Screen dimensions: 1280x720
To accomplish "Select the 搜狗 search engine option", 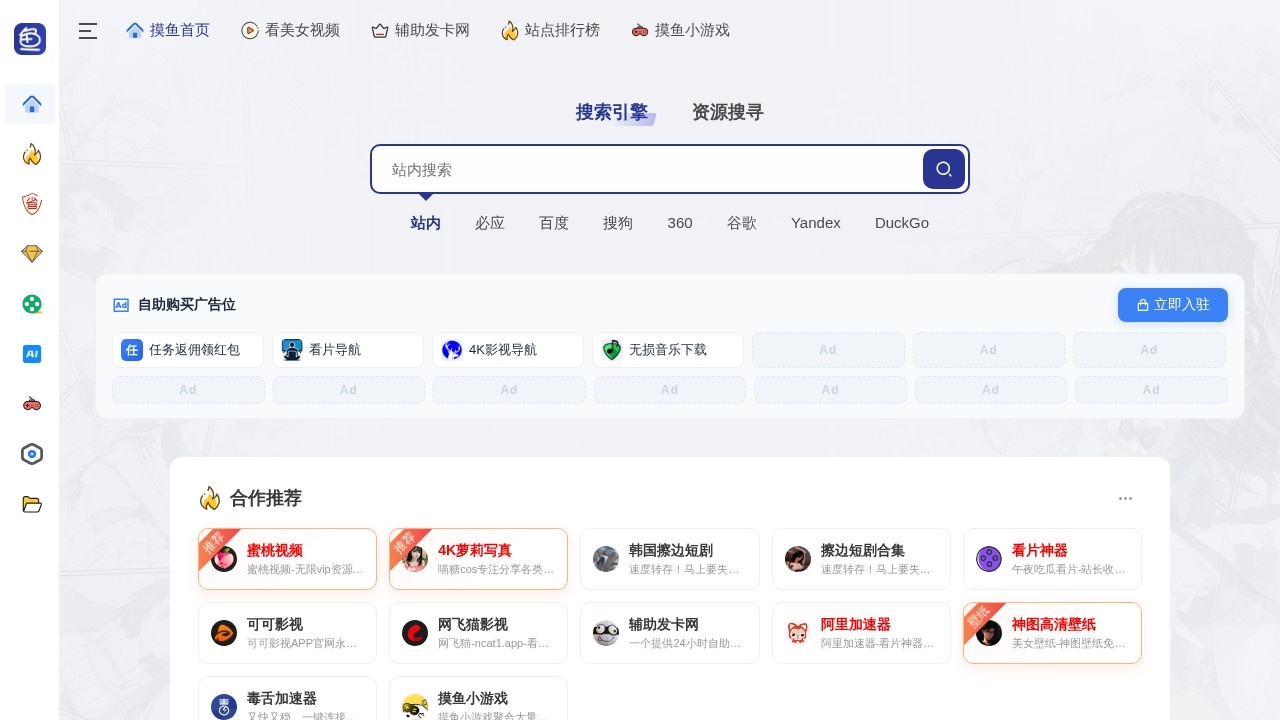I will [x=618, y=223].
